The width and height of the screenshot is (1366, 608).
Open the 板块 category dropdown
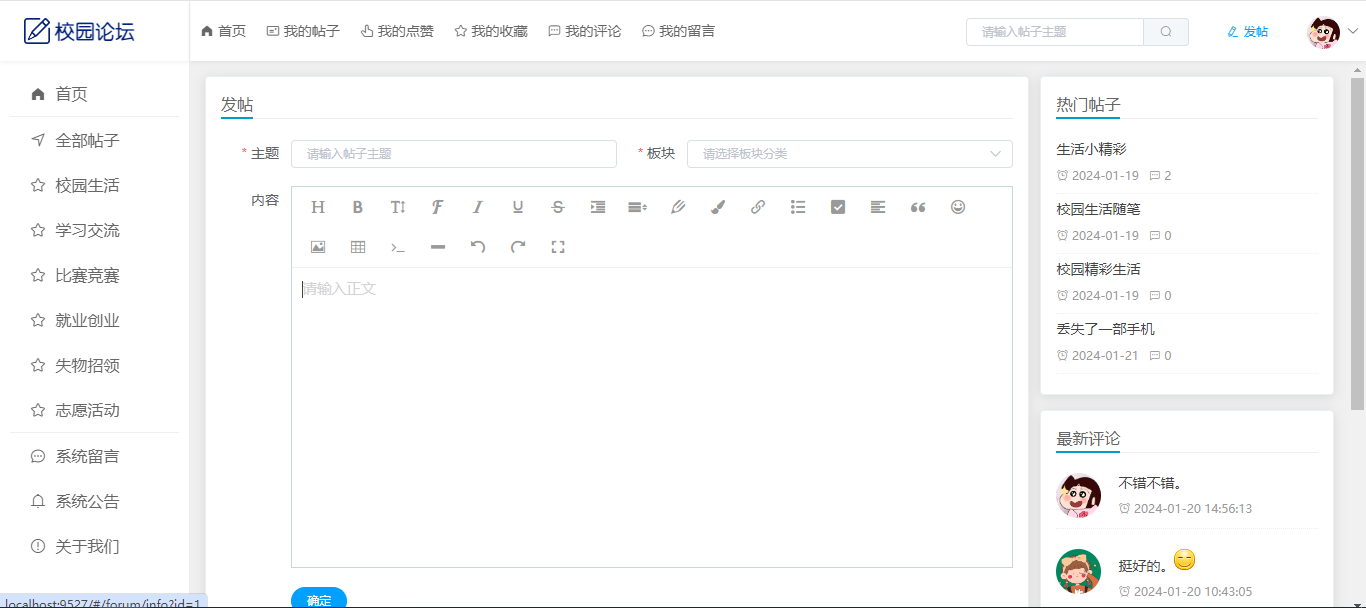pyautogui.click(x=849, y=154)
